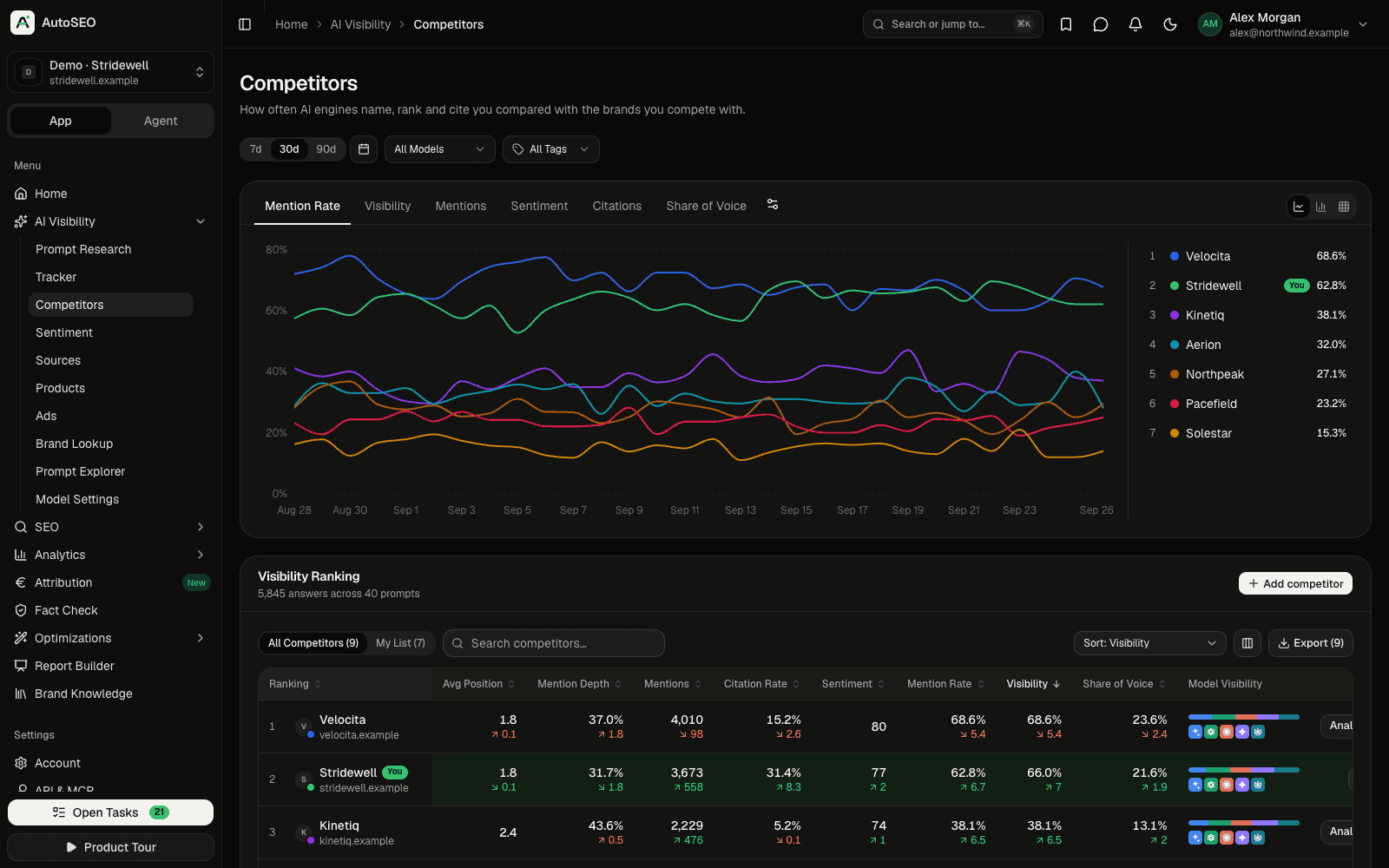Open the chat bubble icon
Viewport: 1389px width, 868px height.
(1101, 24)
